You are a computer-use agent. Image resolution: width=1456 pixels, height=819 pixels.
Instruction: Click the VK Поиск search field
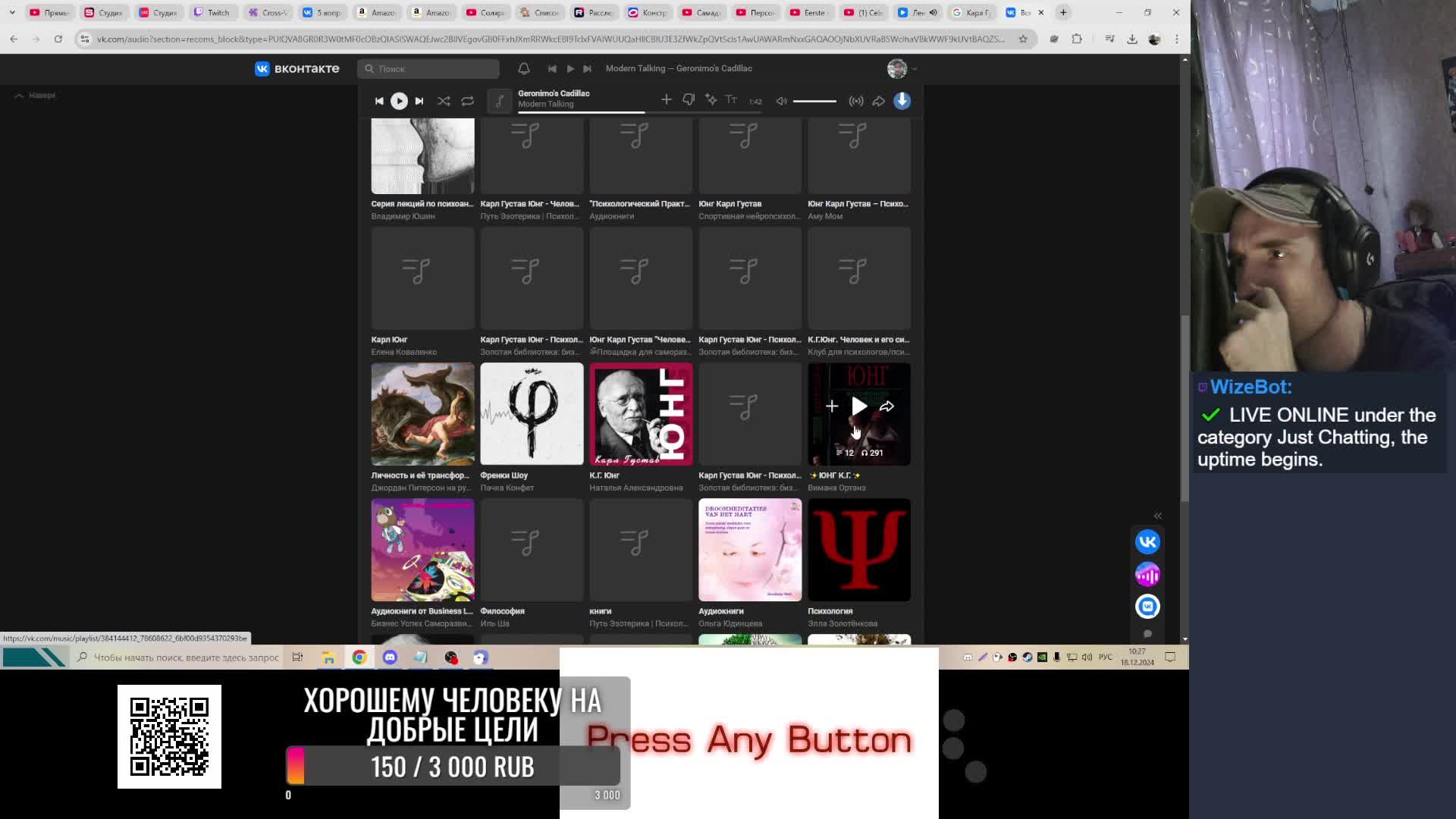tap(428, 68)
